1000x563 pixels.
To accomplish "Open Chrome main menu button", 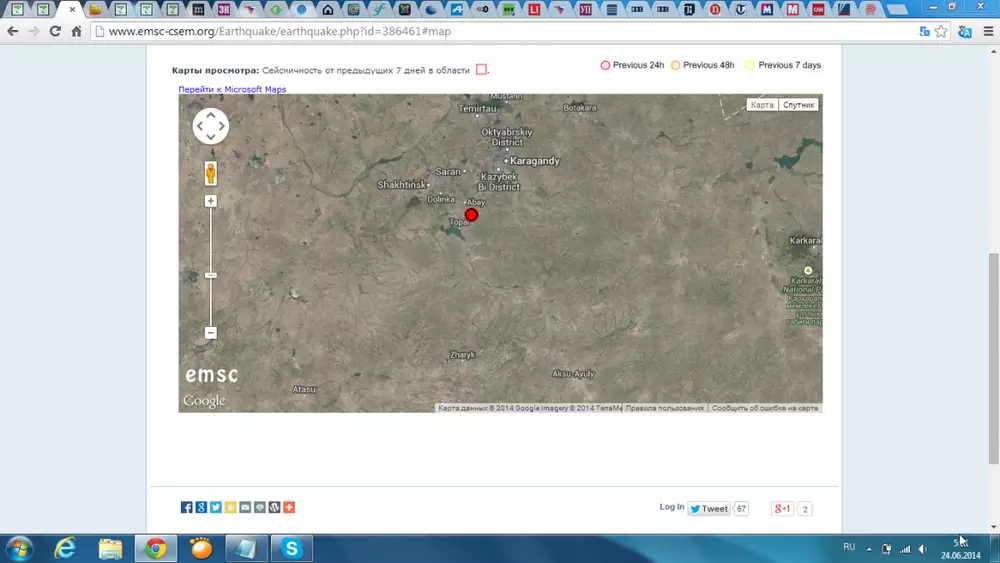I will click(x=988, y=31).
